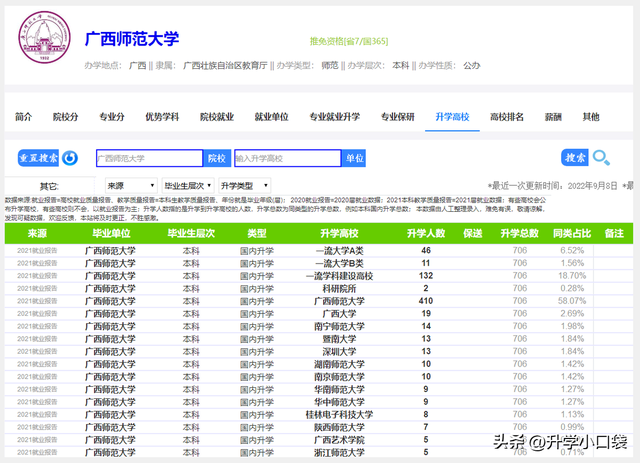Click the 一流学科建设高校 cell

coord(339,276)
